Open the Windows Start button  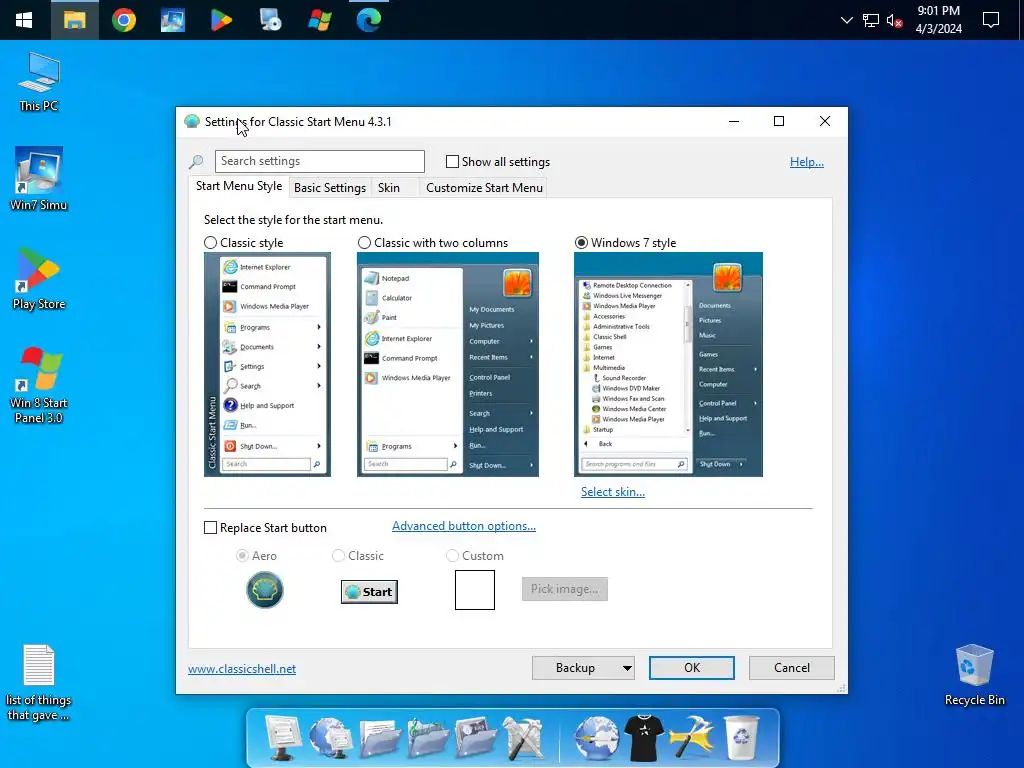pyautogui.click(x=24, y=20)
